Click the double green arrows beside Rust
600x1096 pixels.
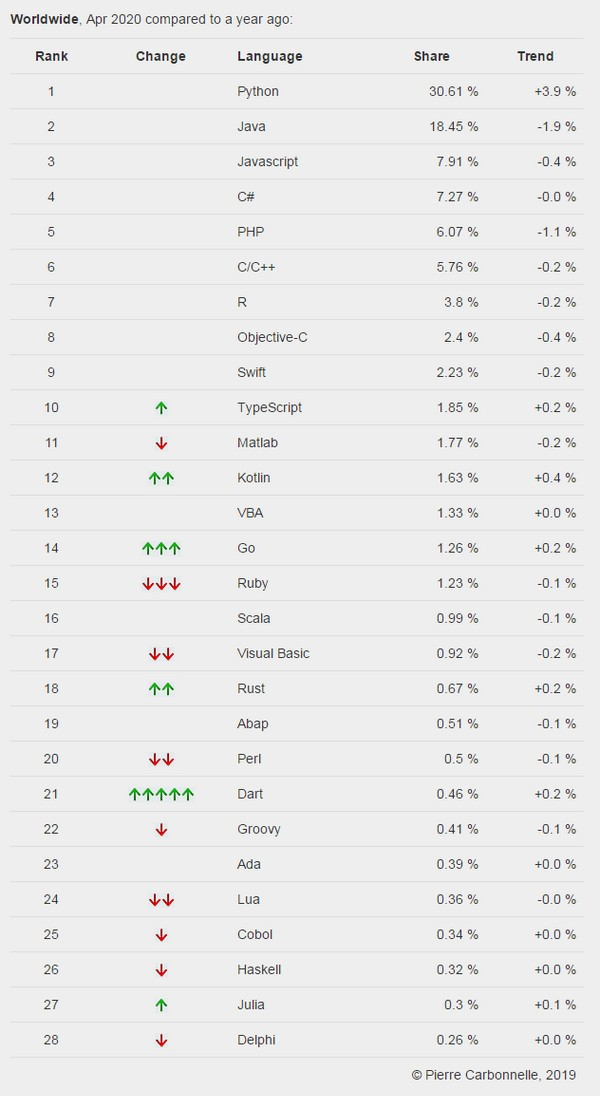click(161, 689)
